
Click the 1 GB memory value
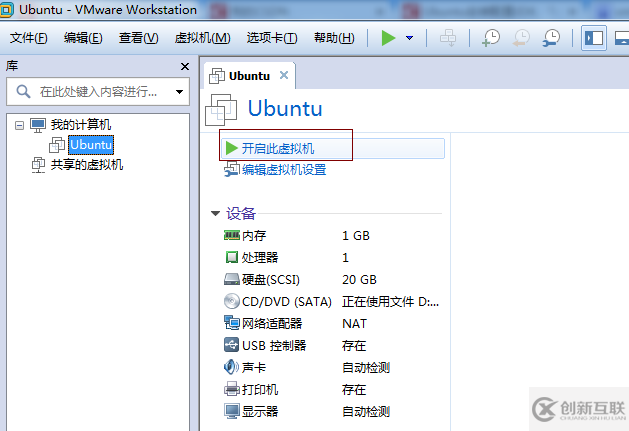pyautogui.click(x=356, y=236)
